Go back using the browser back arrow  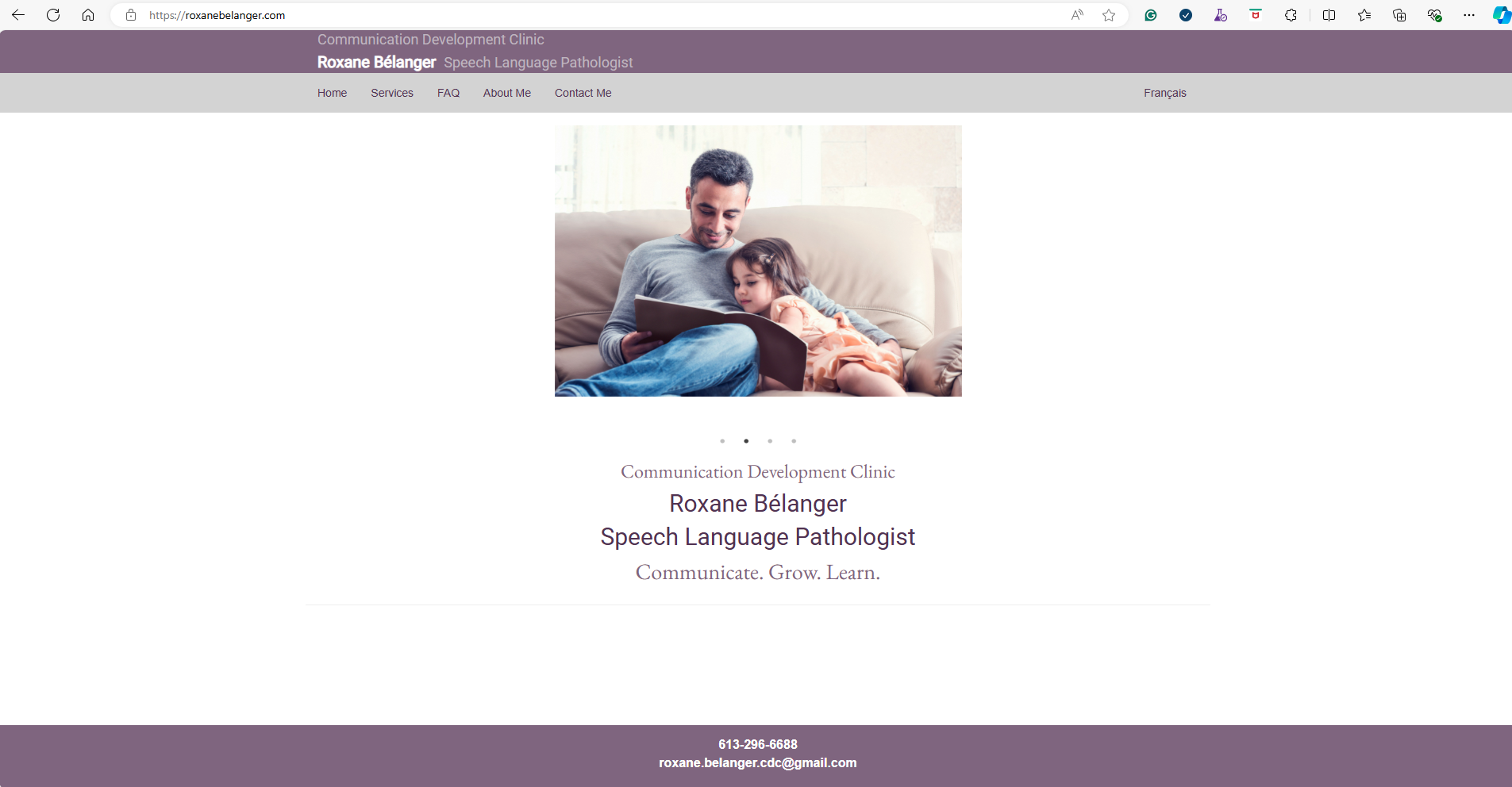pos(18,15)
